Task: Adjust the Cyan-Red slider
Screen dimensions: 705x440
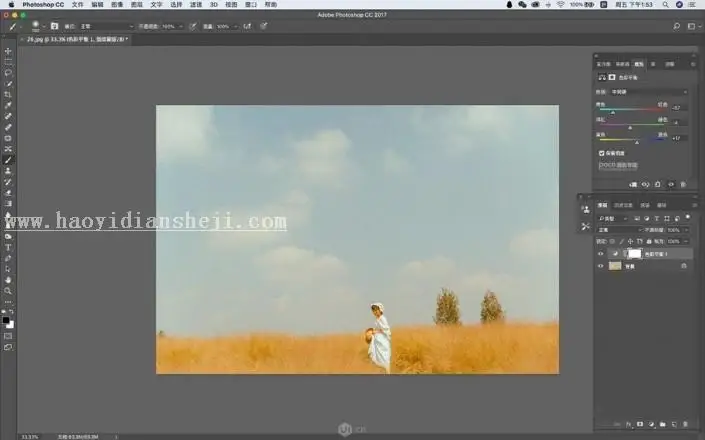Action: point(613,112)
